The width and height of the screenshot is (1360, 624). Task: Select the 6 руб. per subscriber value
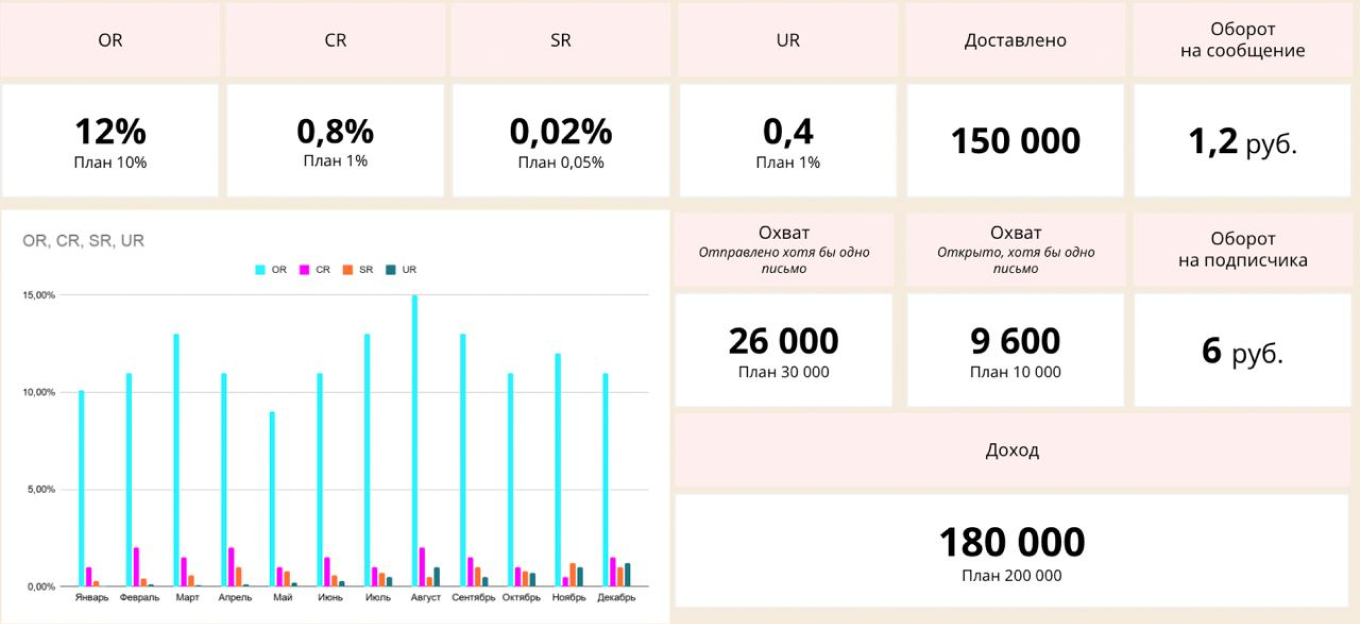1242,352
